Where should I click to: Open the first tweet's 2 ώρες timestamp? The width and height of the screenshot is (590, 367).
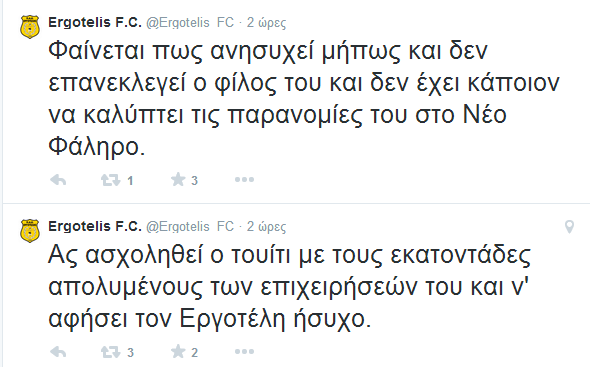click(266, 23)
